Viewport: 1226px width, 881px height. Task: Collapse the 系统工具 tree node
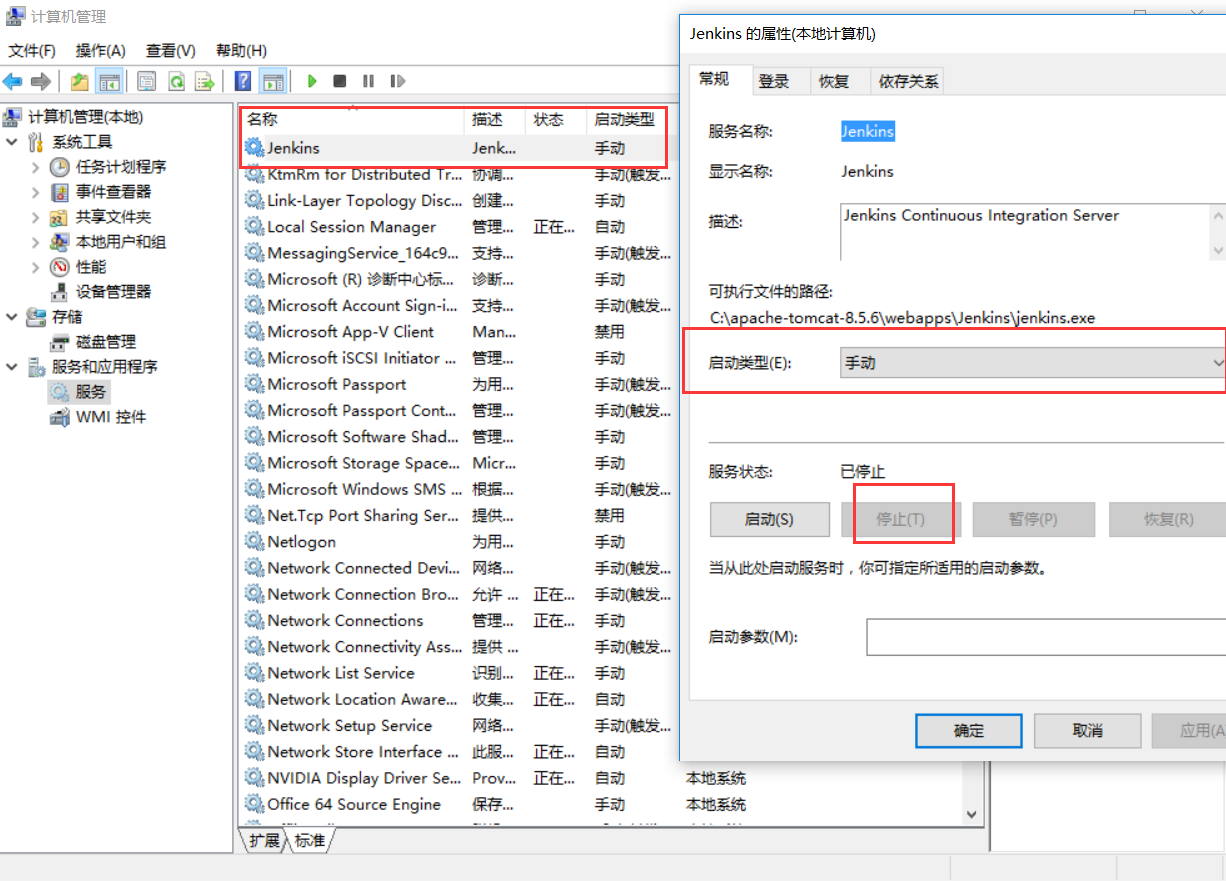click(12, 142)
